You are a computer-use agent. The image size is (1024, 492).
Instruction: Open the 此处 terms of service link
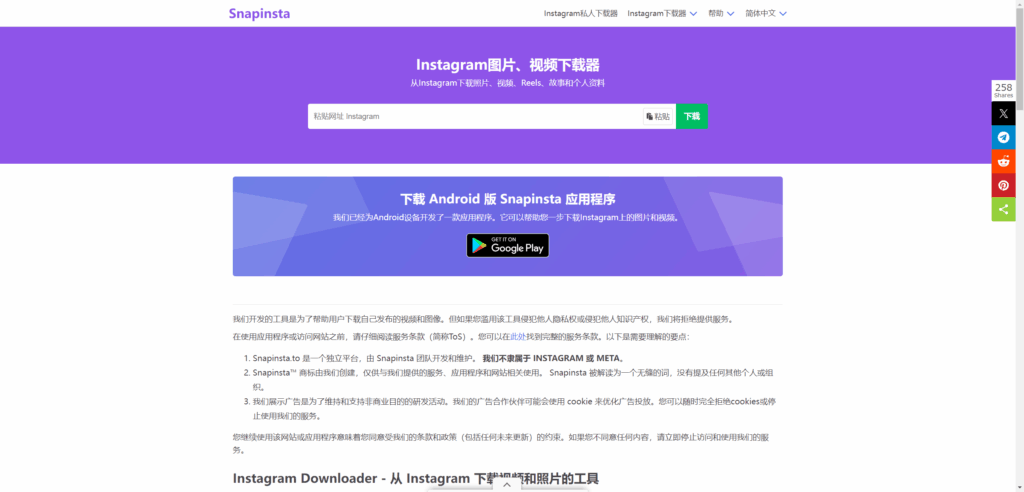click(x=518, y=336)
